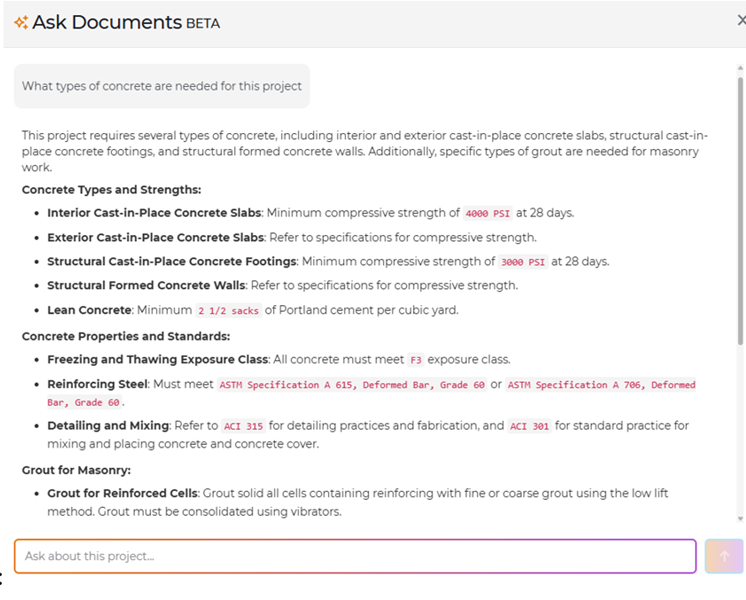Click the 'F3' exposure class value

coord(416,360)
